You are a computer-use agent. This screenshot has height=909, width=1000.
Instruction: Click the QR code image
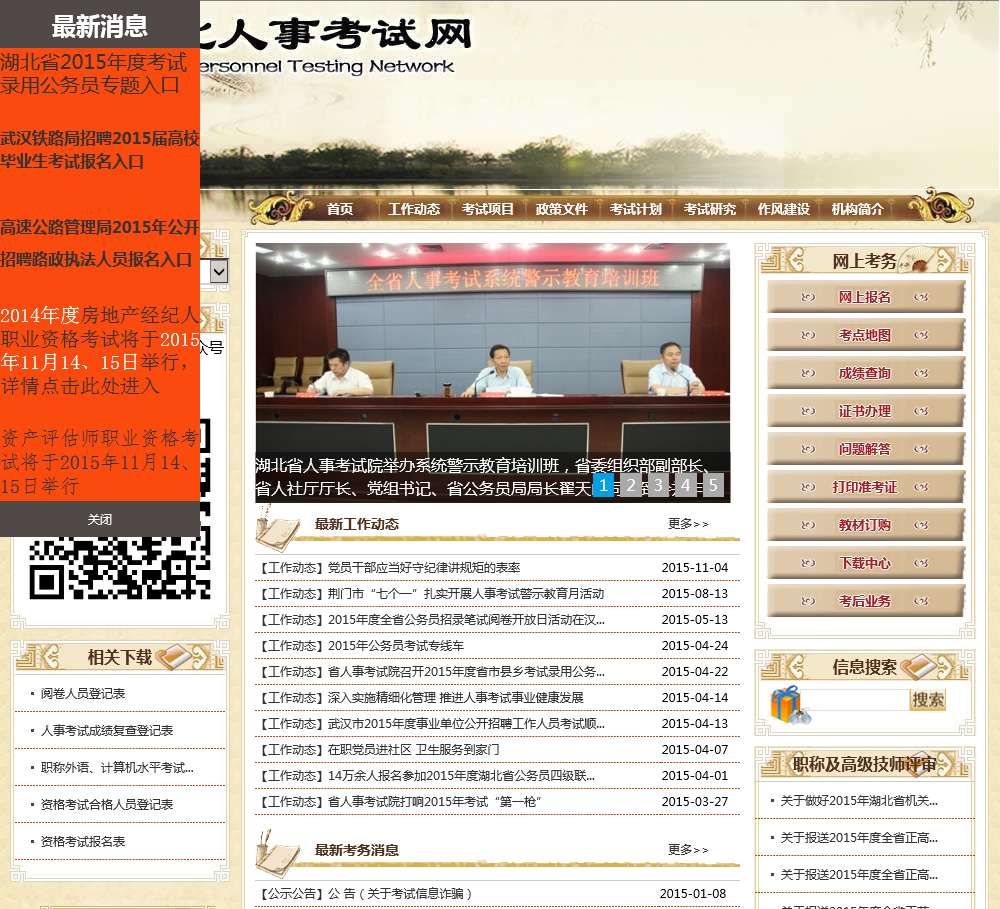tap(120, 568)
